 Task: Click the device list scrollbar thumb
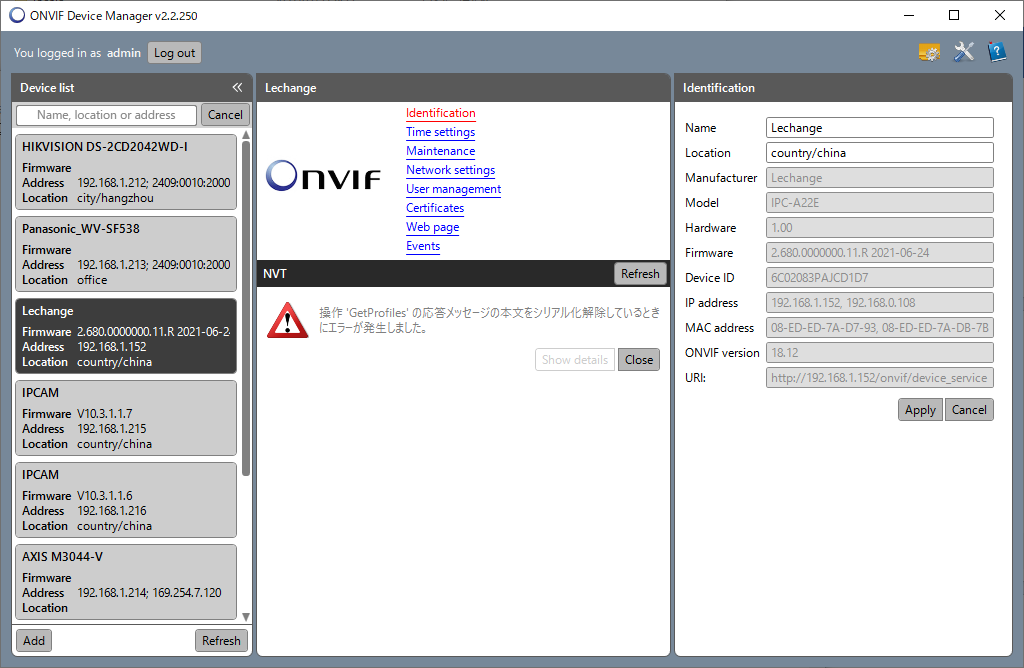[x=246, y=308]
